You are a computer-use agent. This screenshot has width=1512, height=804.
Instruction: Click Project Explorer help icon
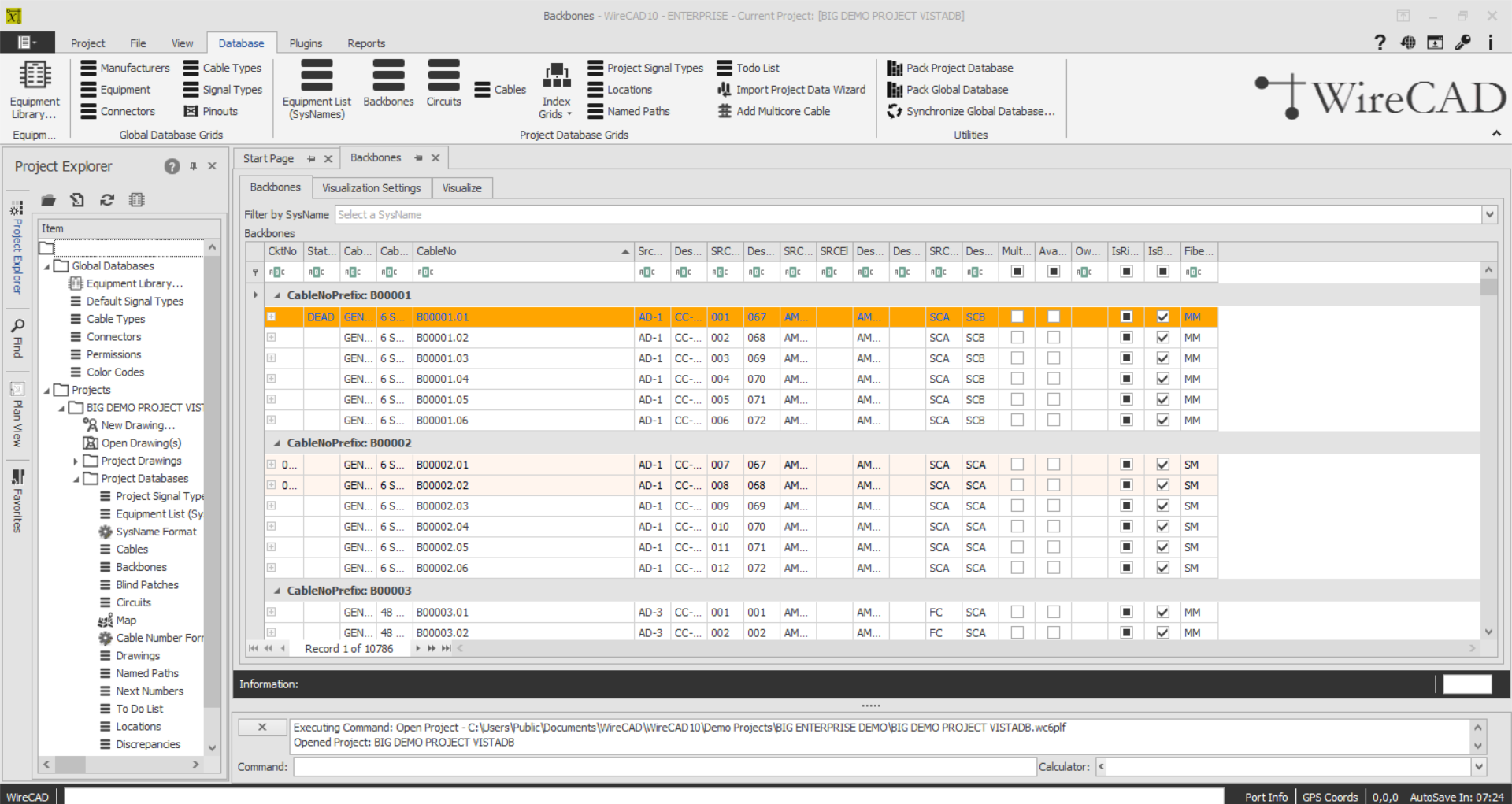[x=172, y=166]
